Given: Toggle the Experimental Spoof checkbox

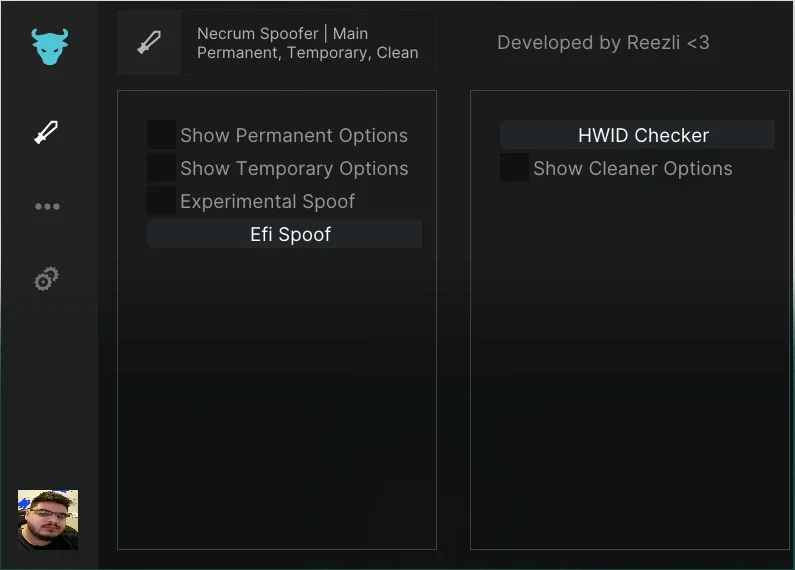Looking at the screenshot, I should click(161, 201).
